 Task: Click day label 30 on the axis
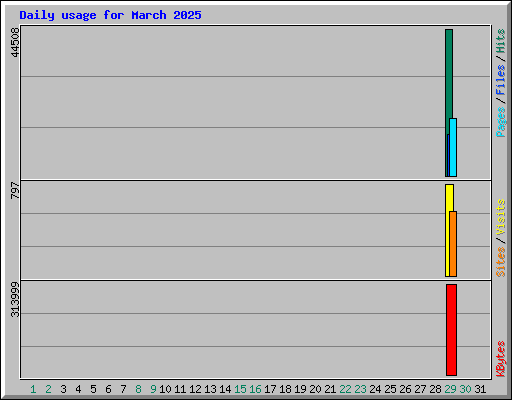point(465,389)
